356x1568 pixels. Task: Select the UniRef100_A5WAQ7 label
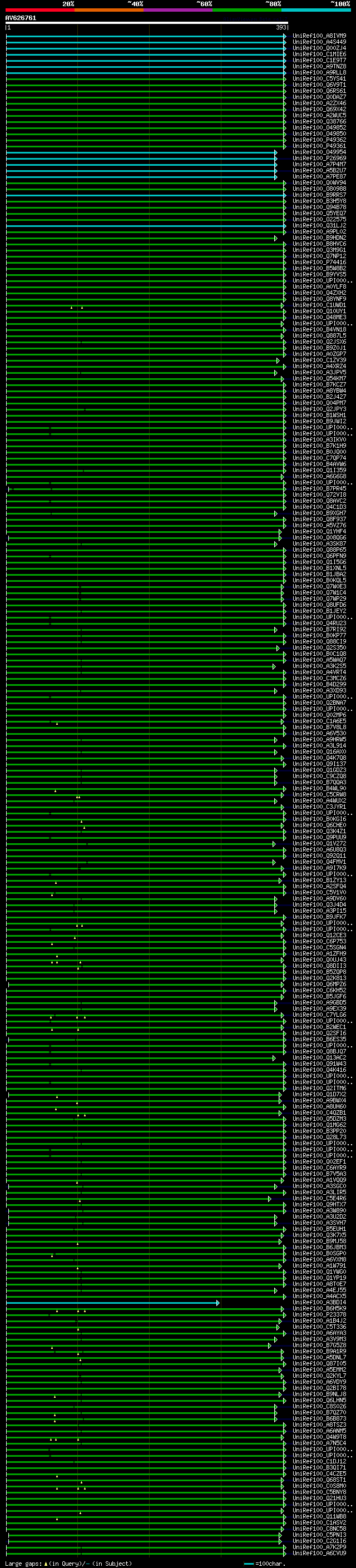319,660
